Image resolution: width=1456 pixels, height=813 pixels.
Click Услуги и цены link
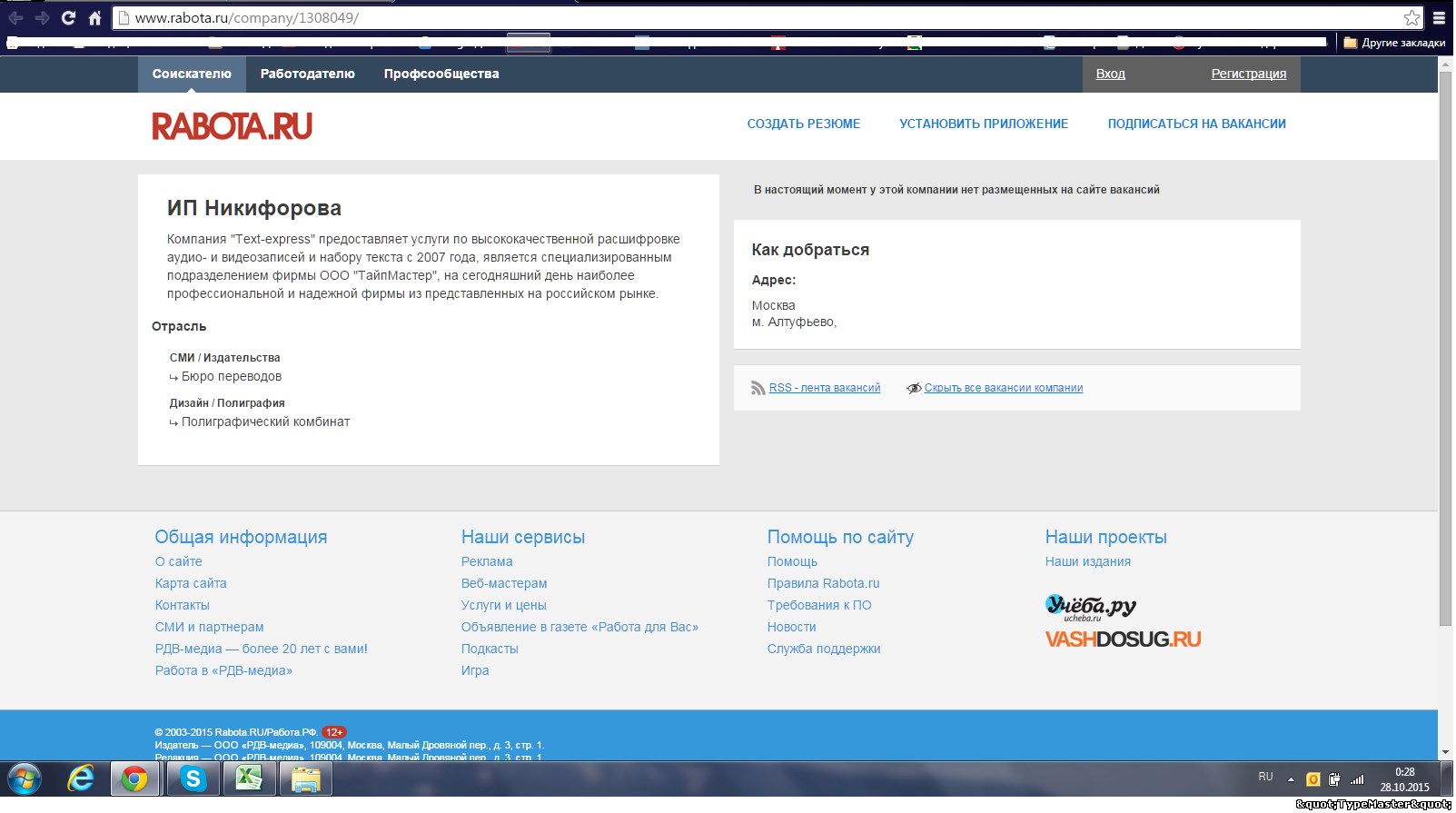503,605
